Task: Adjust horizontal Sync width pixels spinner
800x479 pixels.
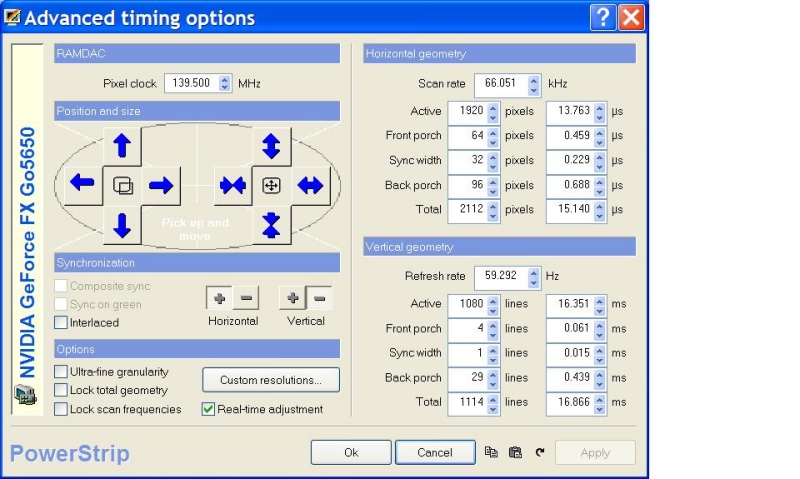Action: pyautogui.click(x=493, y=161)
